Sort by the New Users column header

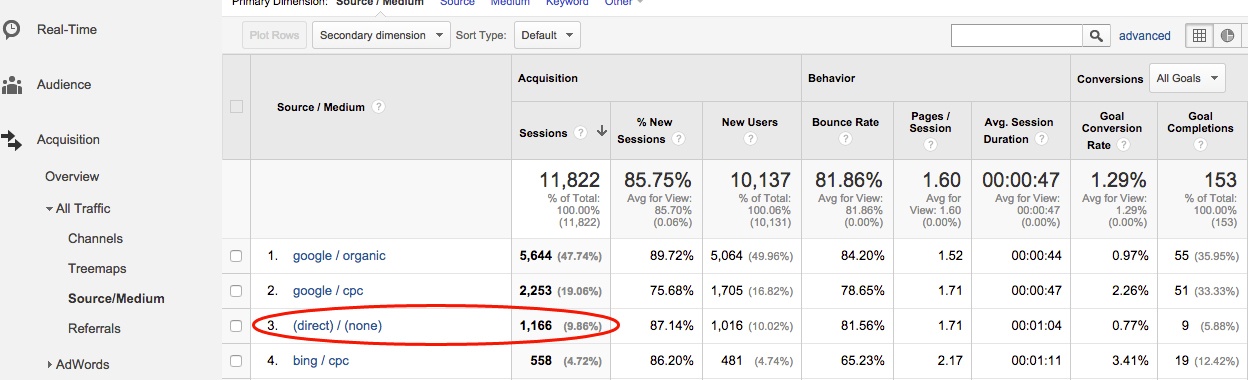(750, 123)
